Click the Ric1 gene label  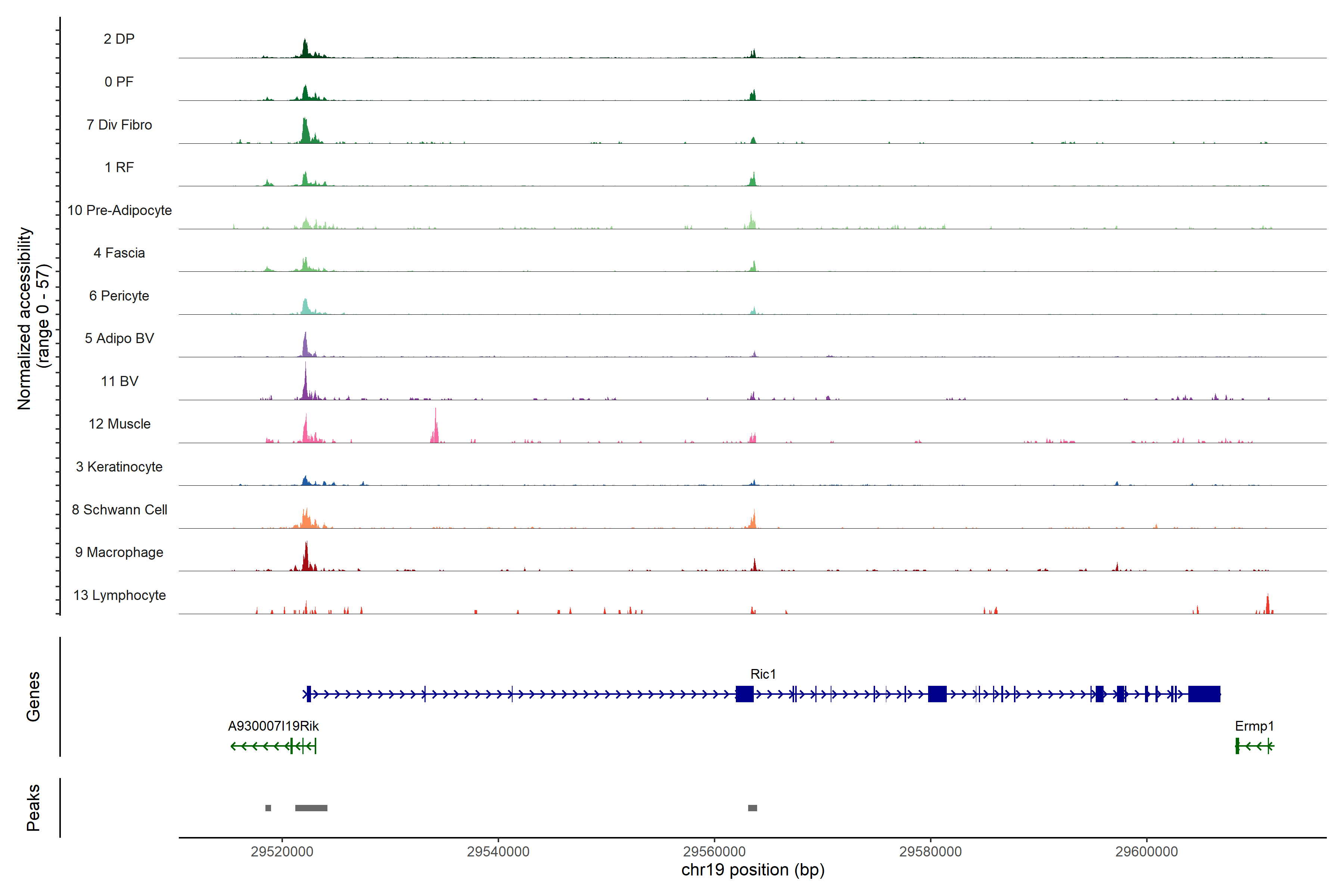click(763, 674)
